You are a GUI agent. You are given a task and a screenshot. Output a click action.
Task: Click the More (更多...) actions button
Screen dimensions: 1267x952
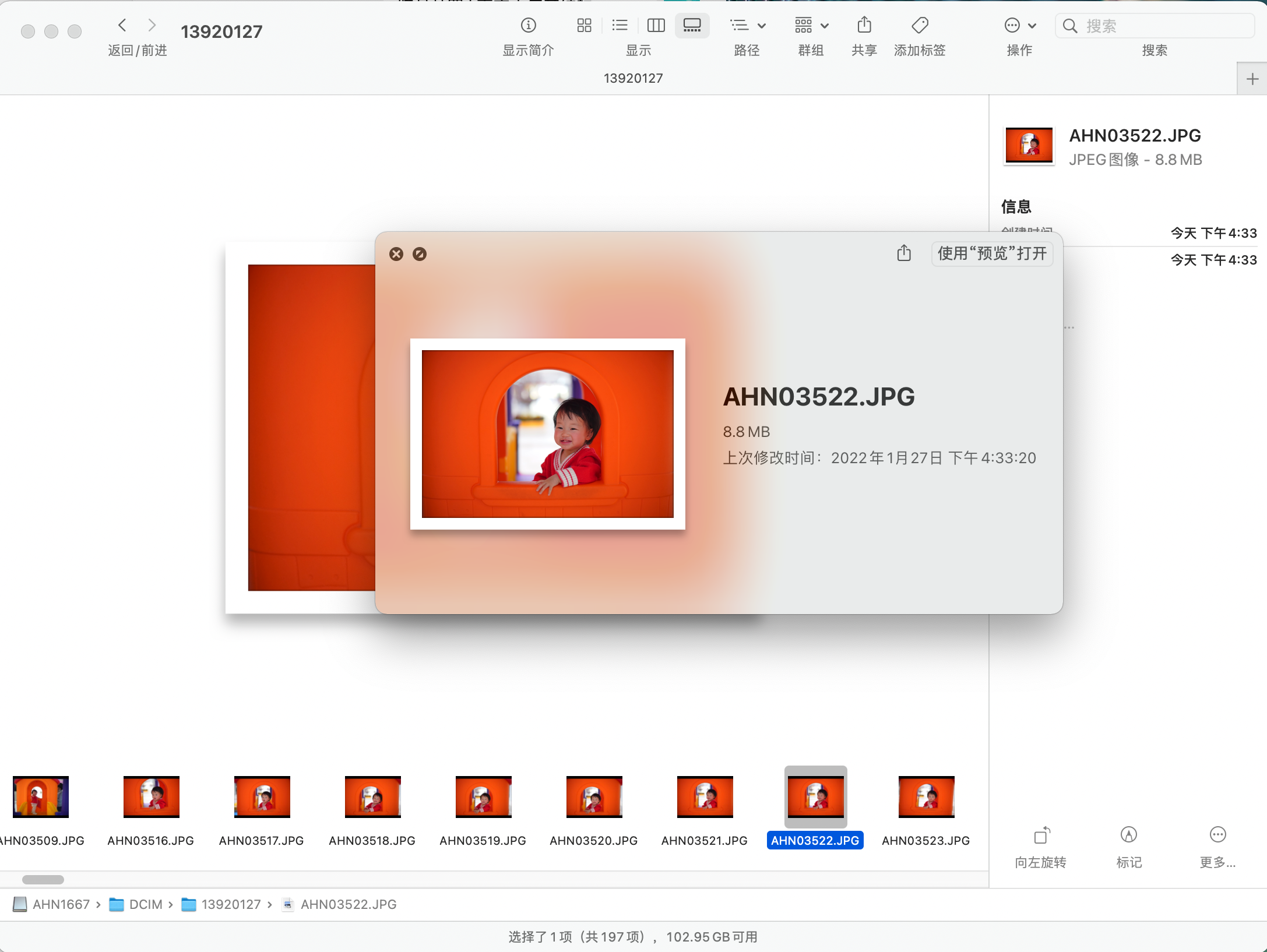pos(1217,835)
